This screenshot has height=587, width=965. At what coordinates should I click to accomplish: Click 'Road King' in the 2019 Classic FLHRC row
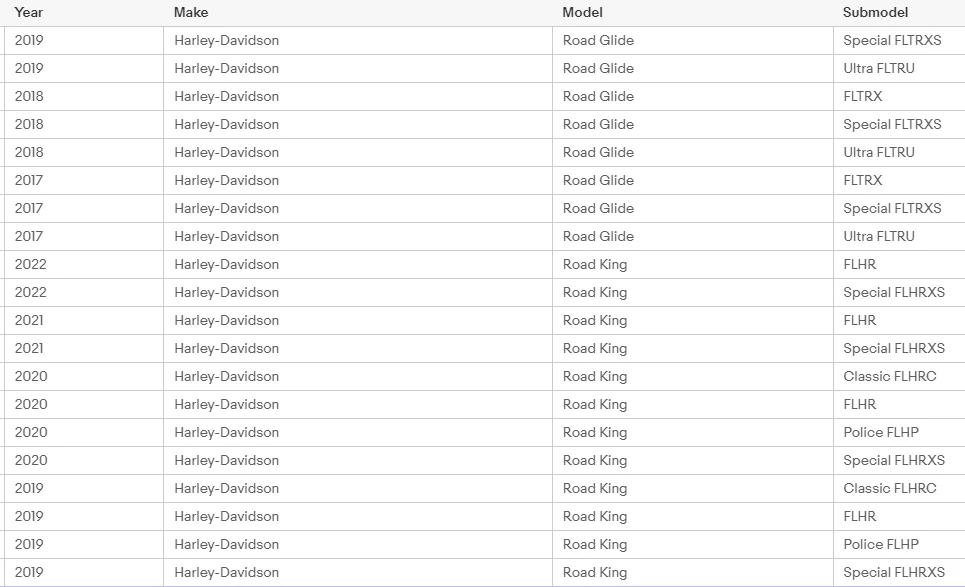[595, 489]
